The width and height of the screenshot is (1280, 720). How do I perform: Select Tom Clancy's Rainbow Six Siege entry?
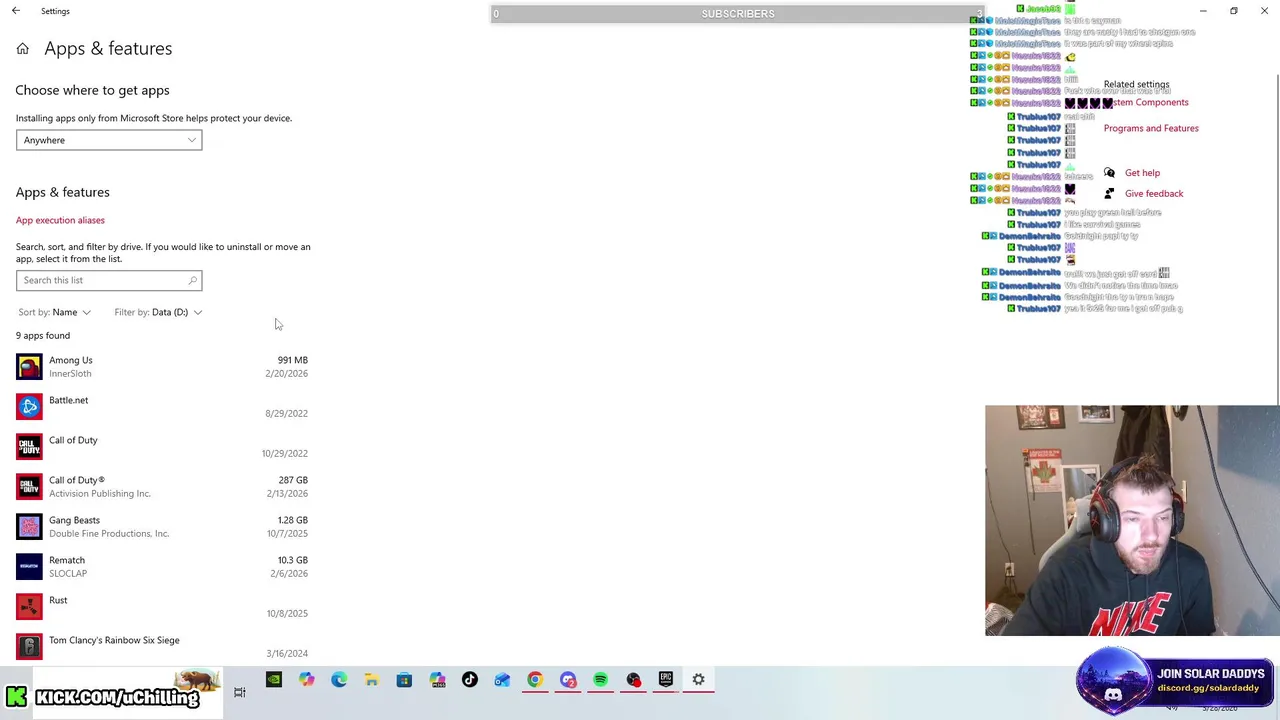tap(162, 647)
